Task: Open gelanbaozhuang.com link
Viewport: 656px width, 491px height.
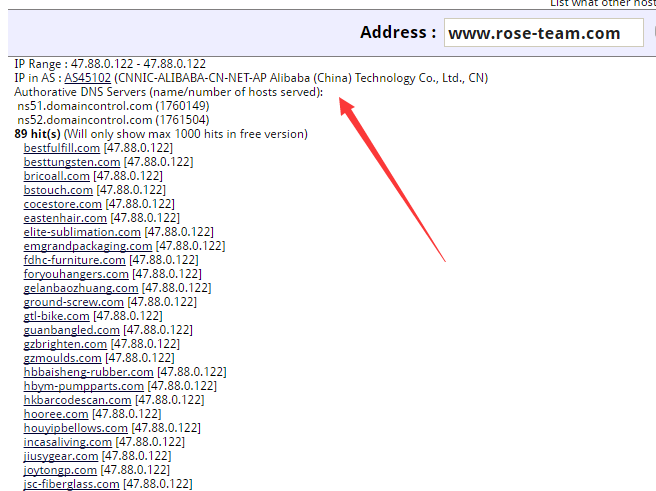Action: point(81,288)
